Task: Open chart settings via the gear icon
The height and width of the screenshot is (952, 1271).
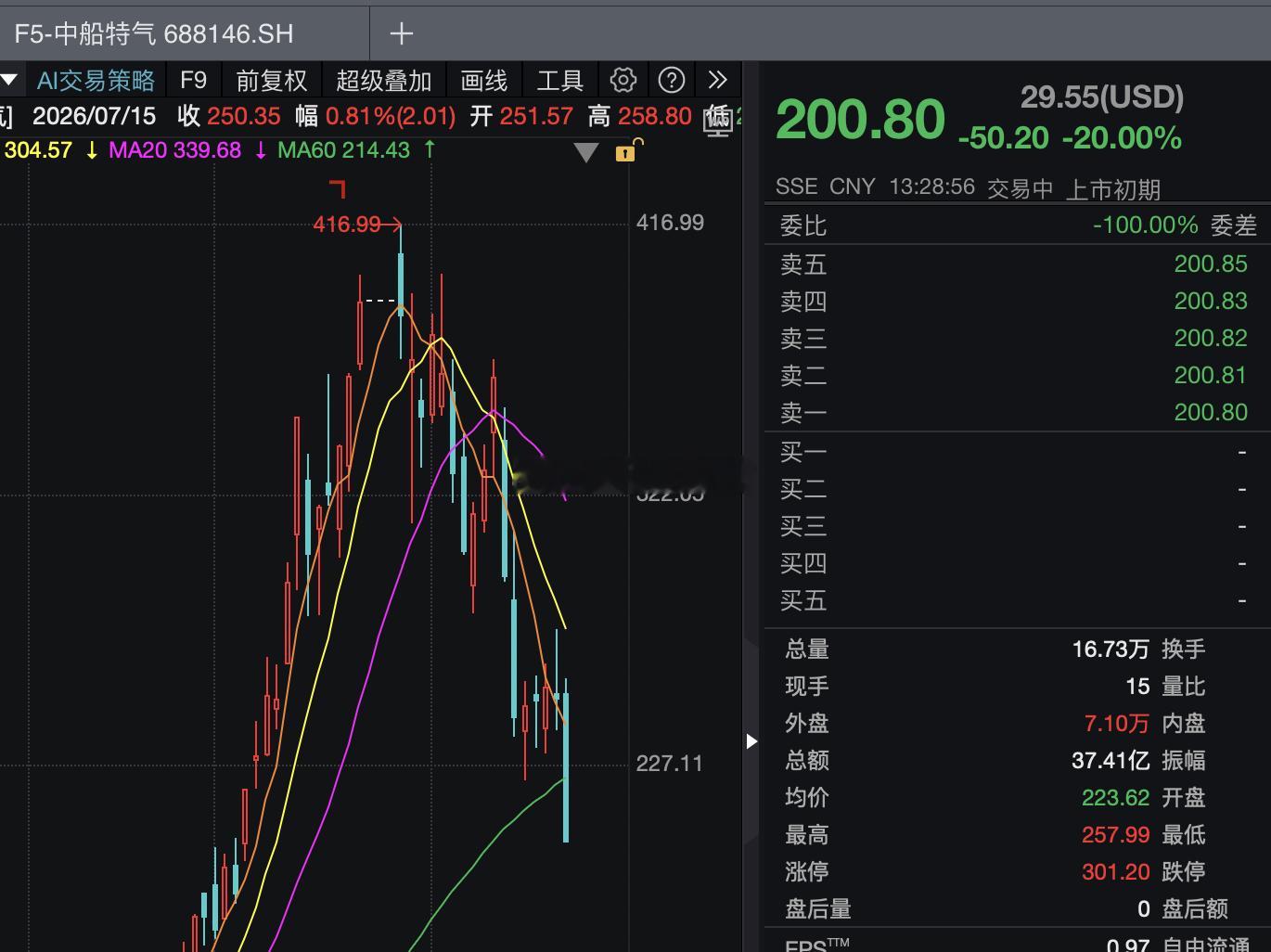Action: [623, 80]
